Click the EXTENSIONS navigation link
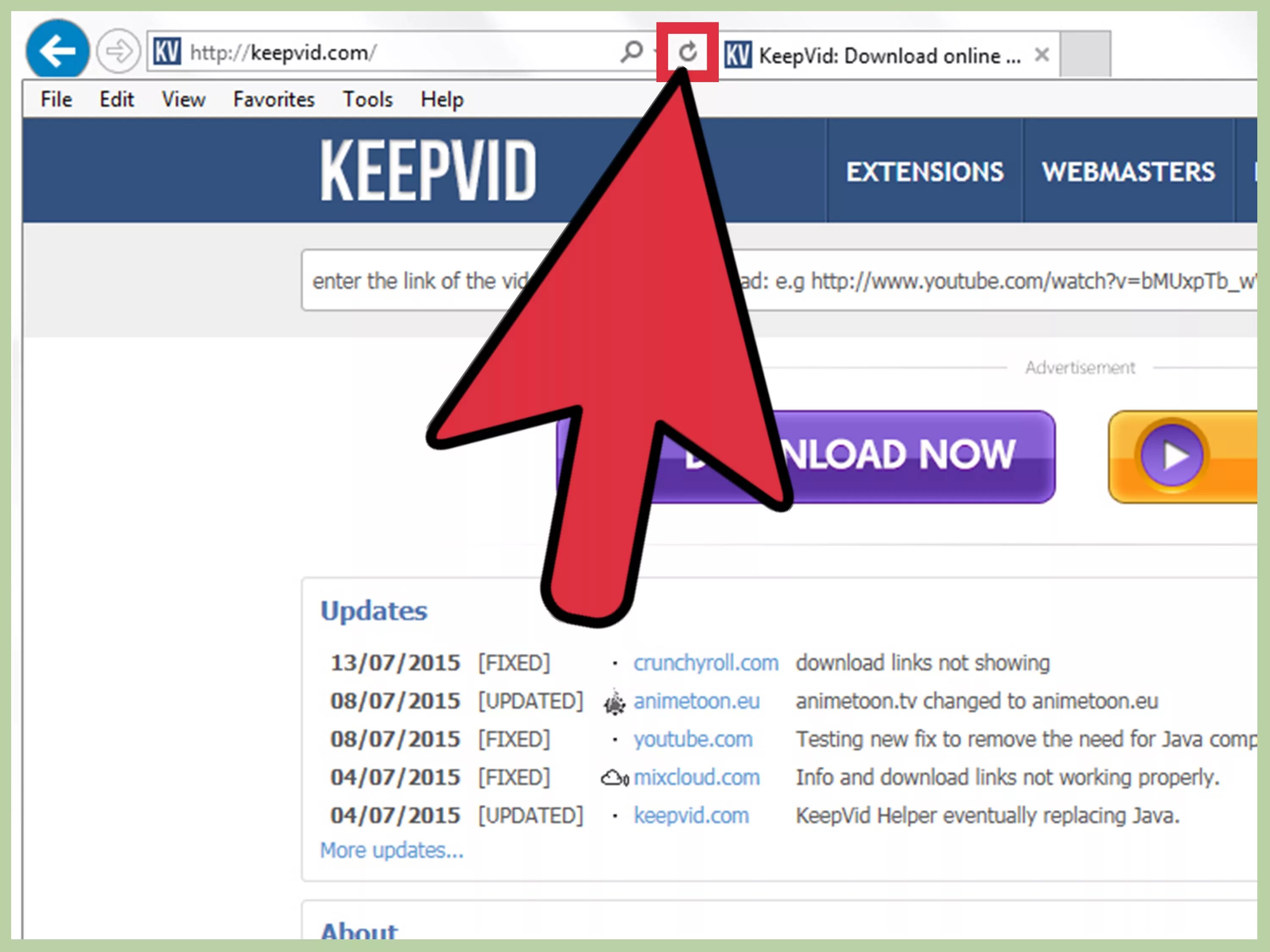The image size is (1270, 952). point(925,172)
